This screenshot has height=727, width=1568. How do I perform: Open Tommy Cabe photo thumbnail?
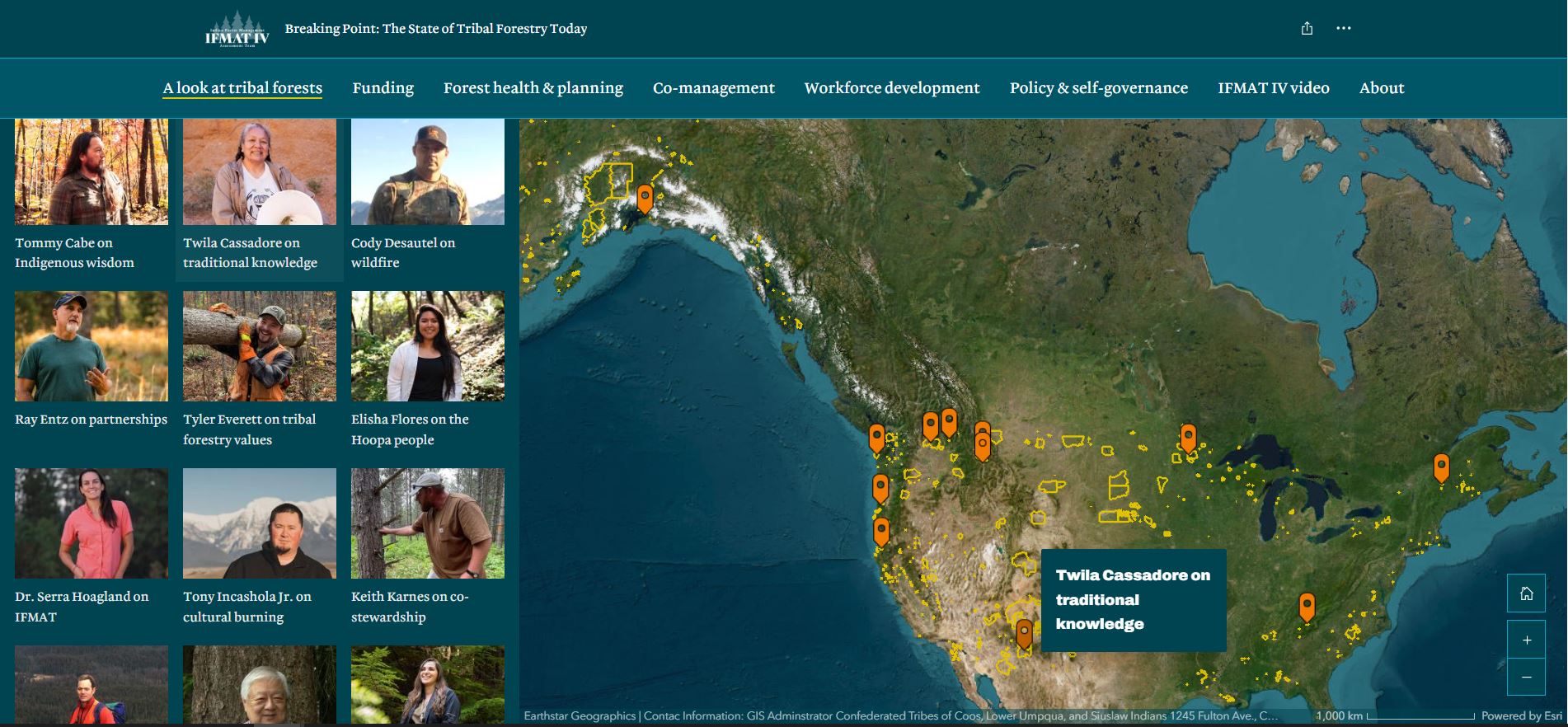pyautogui.click(x=92, y=171)
